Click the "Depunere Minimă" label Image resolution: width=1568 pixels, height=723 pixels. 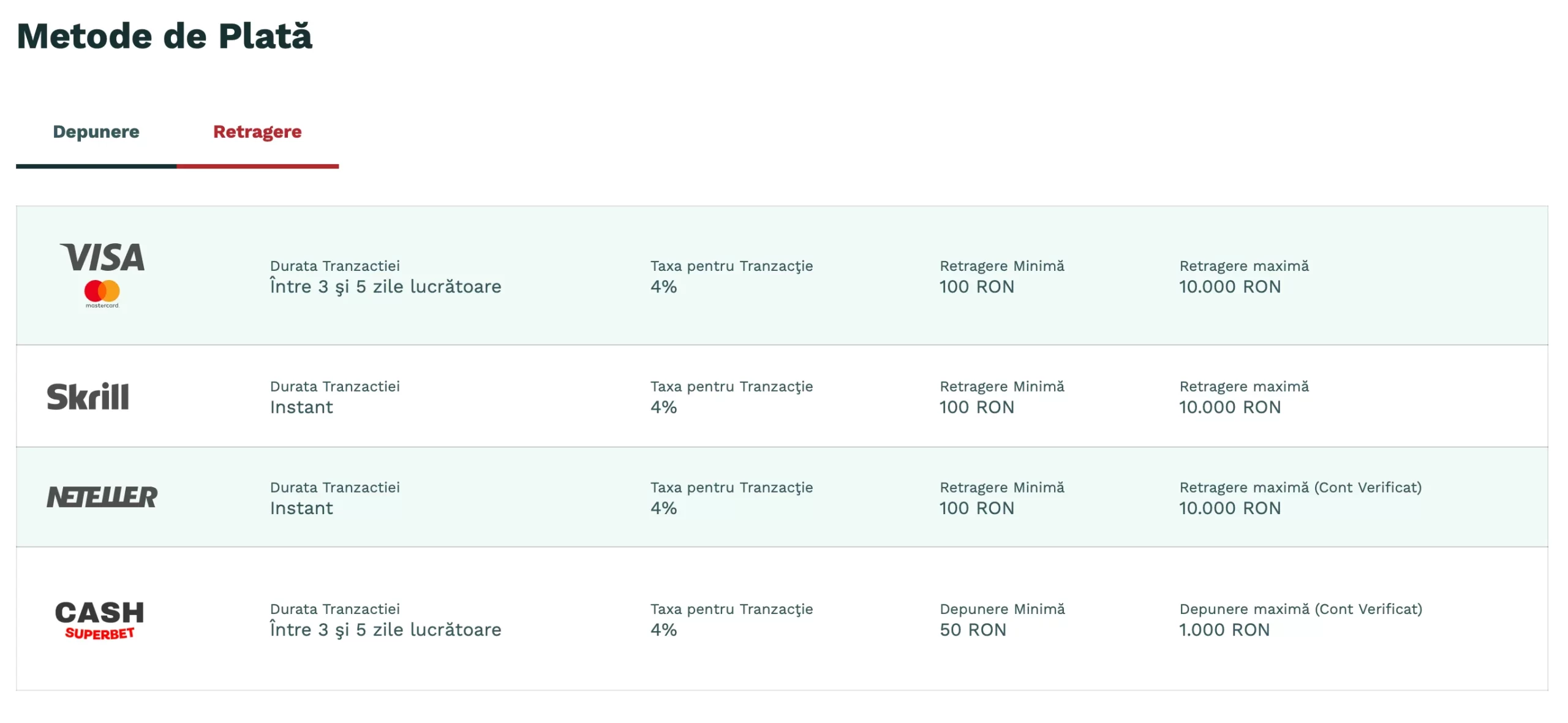click(1002, 609)
